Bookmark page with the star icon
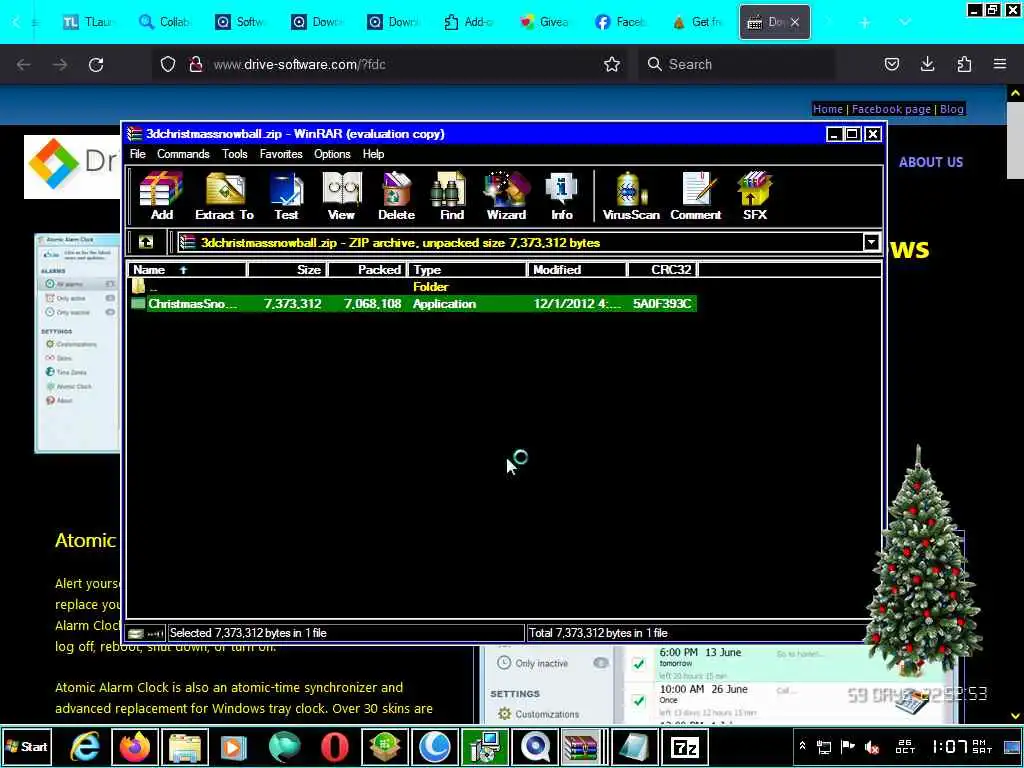Screen dimensions: 1024x768 click(612, 64)
